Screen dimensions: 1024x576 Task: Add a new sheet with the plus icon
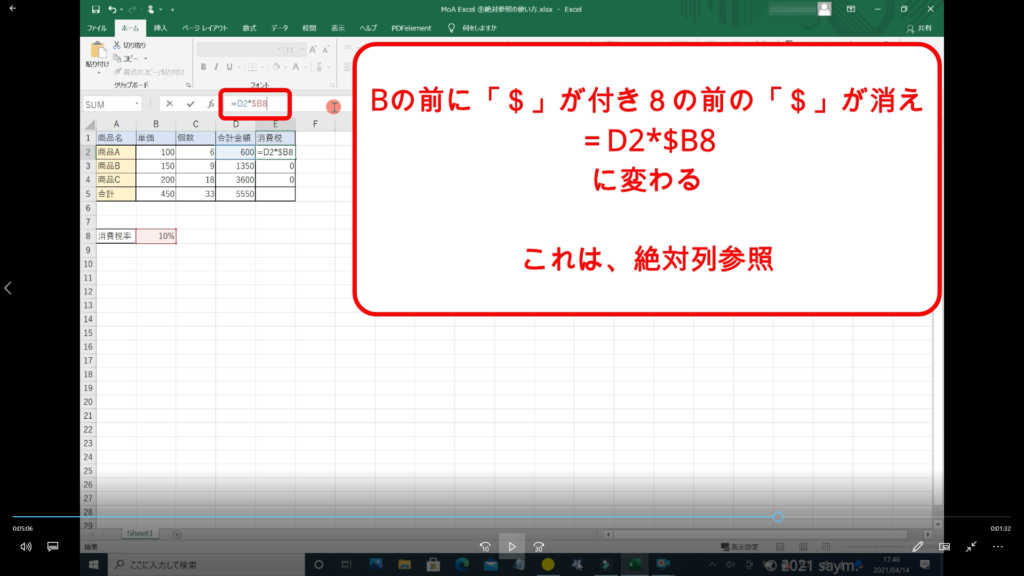[x=177, y=534]
